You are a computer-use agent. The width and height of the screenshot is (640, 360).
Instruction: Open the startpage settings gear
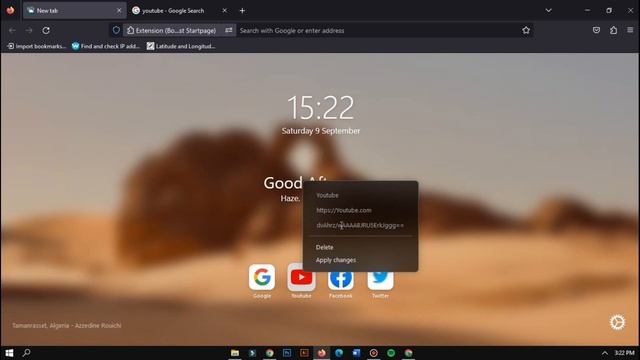point(617,322)
